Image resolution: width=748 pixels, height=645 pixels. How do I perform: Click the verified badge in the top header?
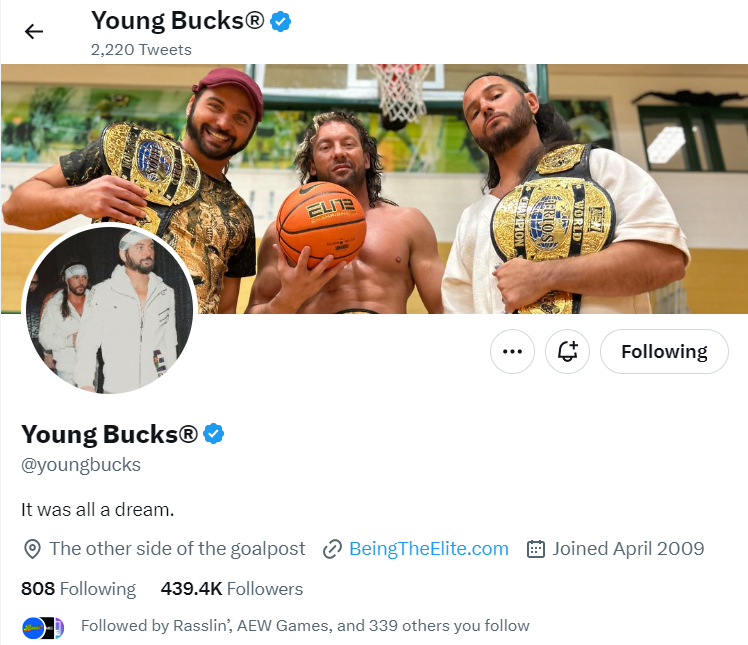click(281, 20)
